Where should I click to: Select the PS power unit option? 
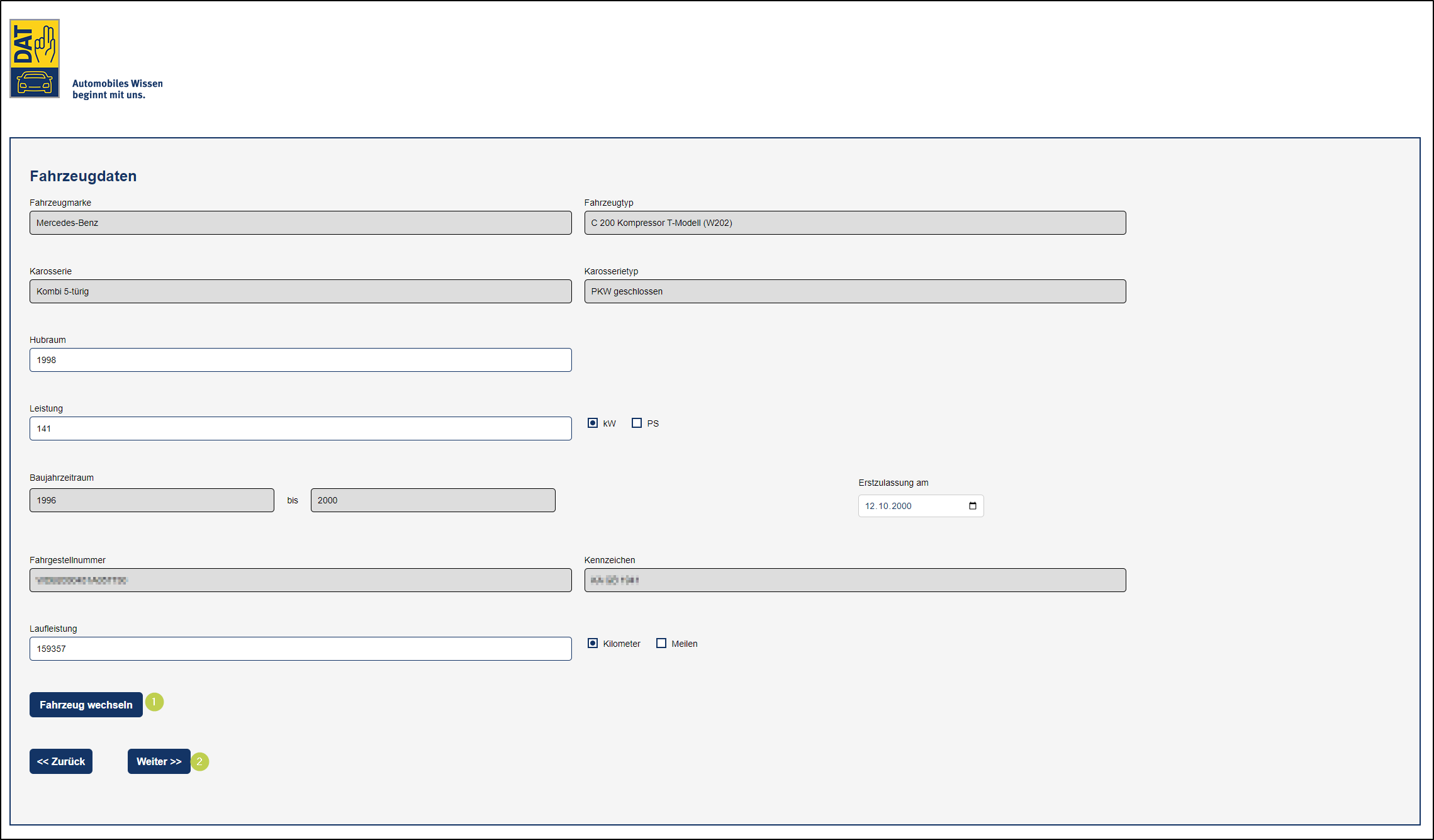pos(637,423)
